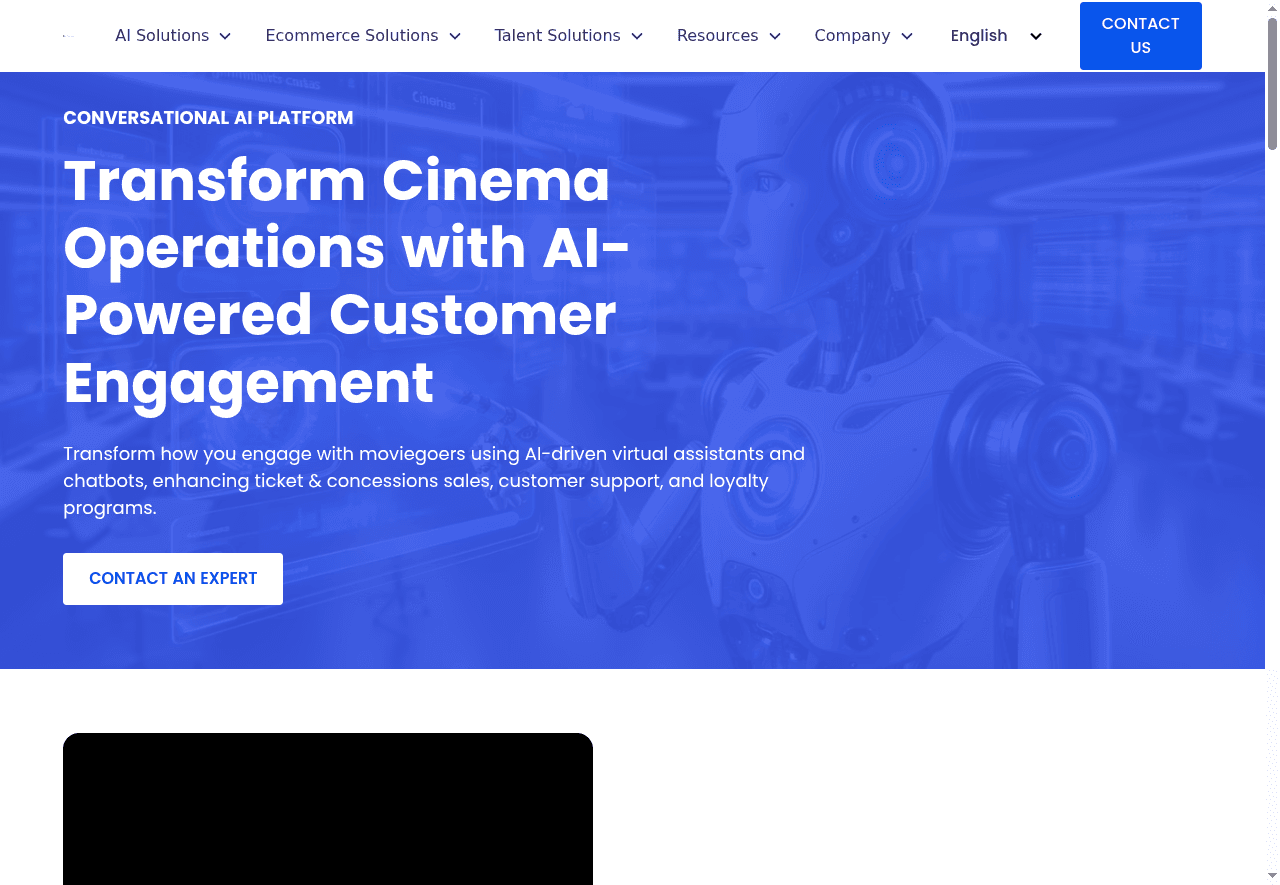Open the Ecommerce Solutions menu
The height and width of the screenshot is (885, 1280).
coord(351,36)
